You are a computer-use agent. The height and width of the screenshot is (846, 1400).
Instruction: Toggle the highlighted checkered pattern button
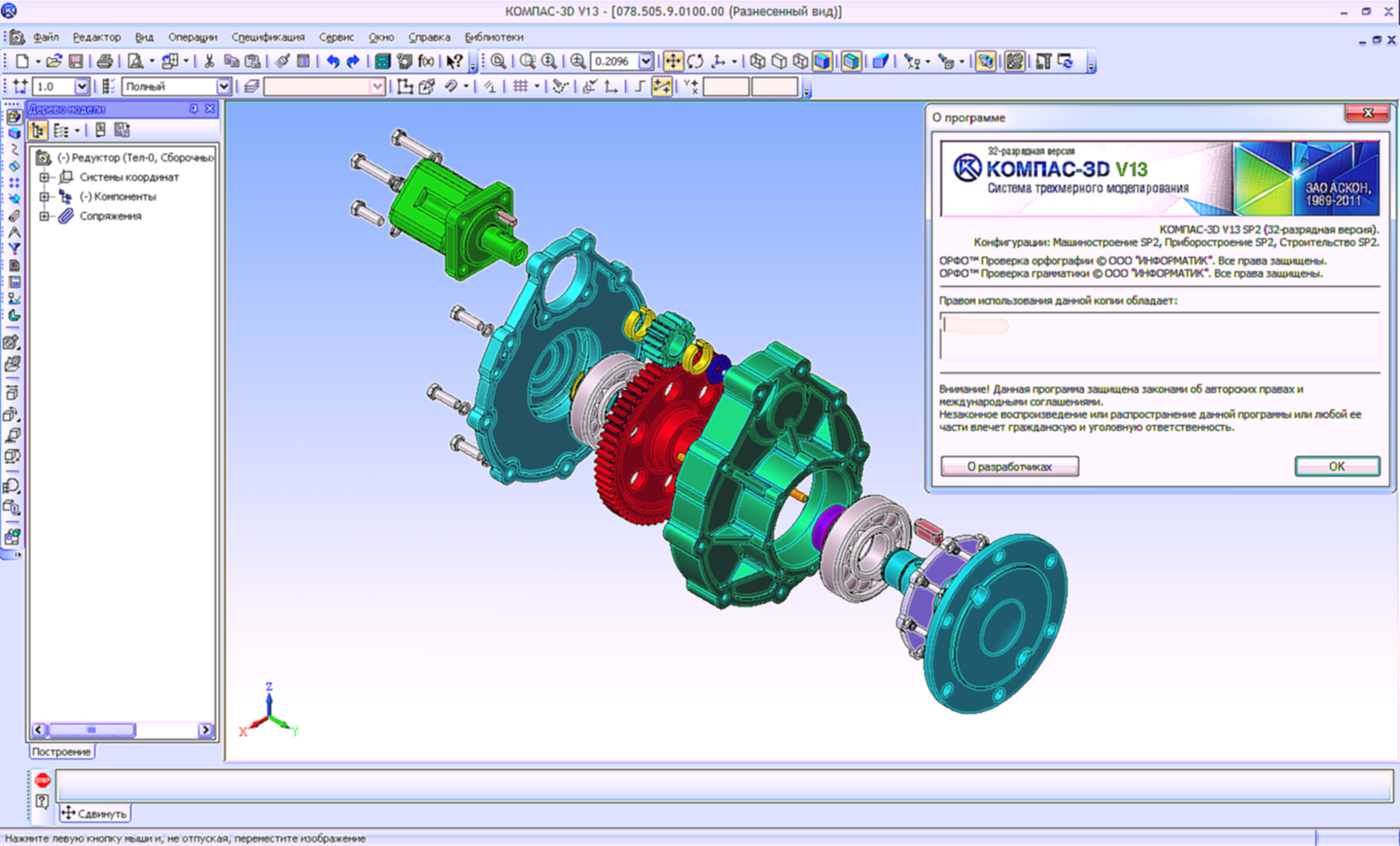[1014, 61]
